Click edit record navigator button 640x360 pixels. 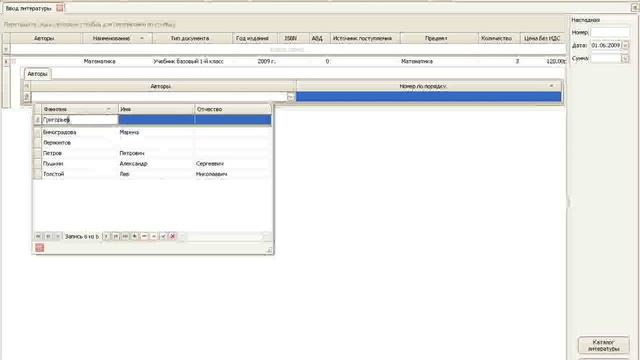coord(153,236)
